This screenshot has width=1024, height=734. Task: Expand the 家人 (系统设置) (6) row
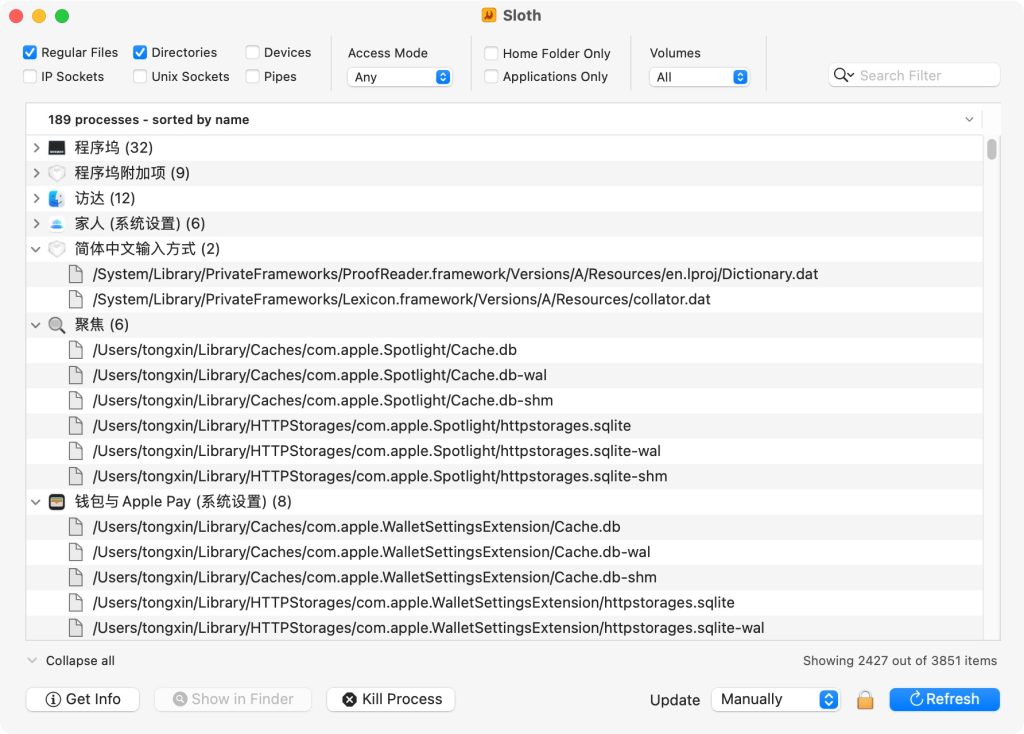tap(36, 224)
